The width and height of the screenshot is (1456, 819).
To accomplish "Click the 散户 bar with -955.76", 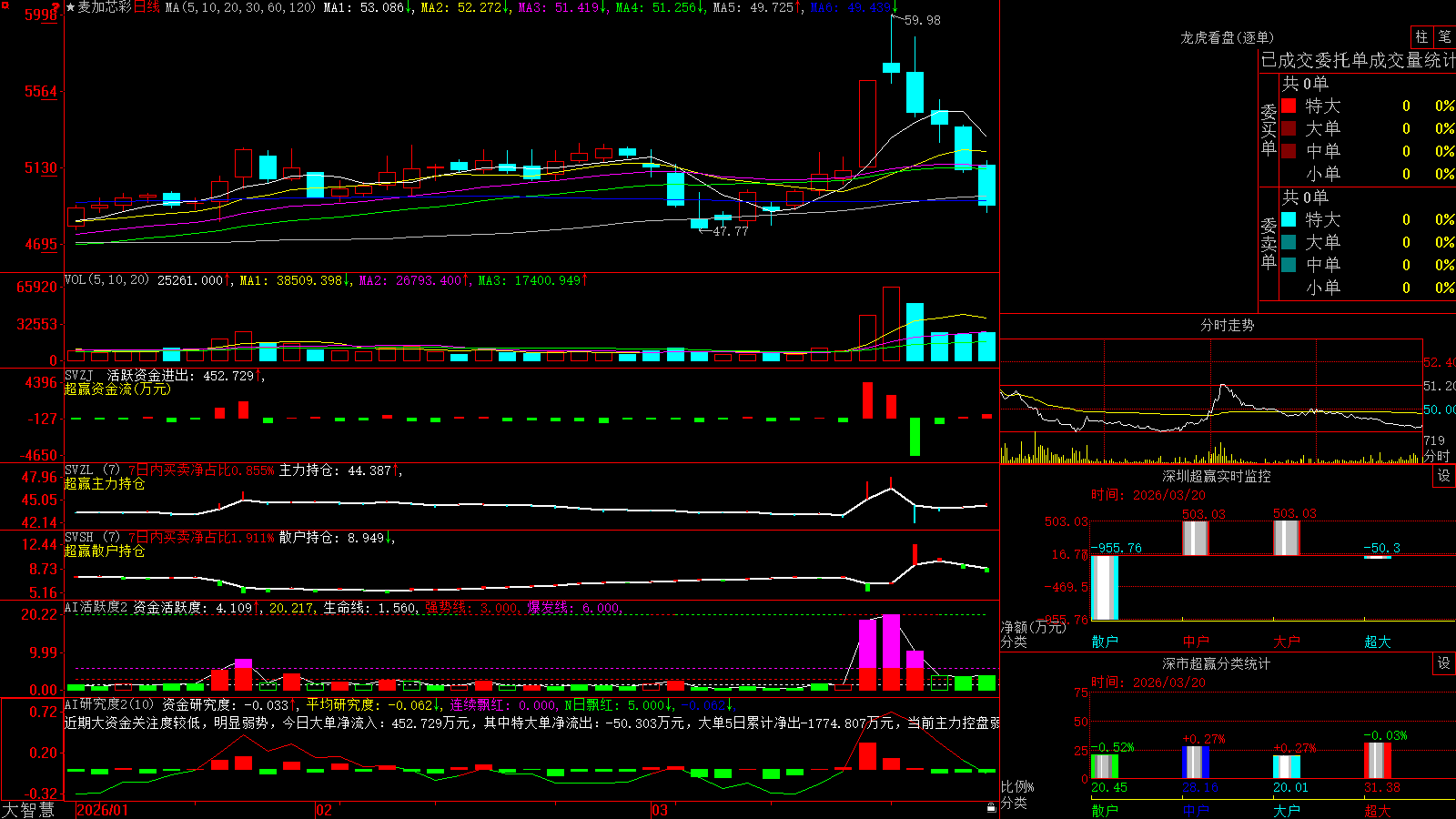I will pos(1105,588).
